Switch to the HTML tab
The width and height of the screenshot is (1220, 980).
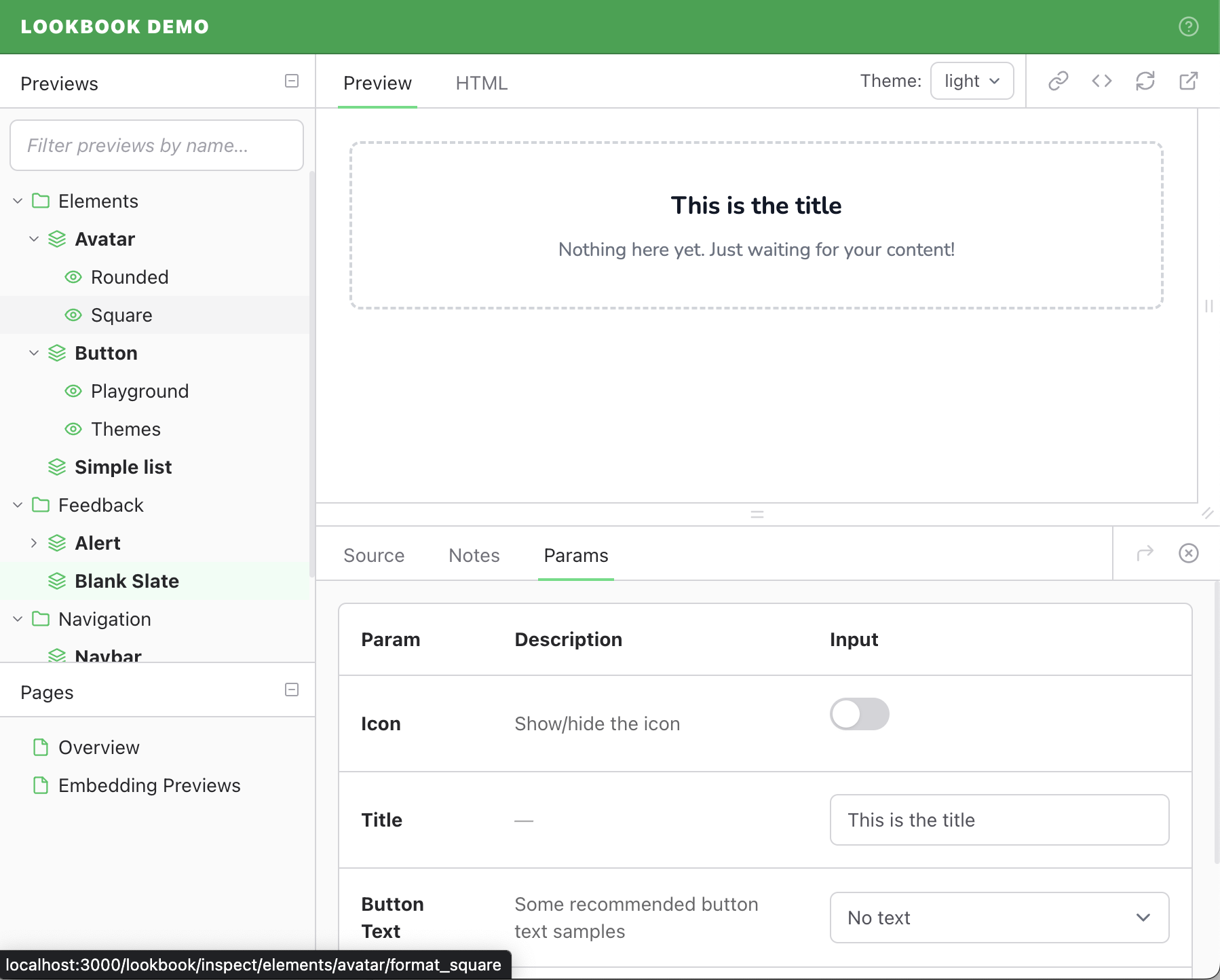point(482,83)
